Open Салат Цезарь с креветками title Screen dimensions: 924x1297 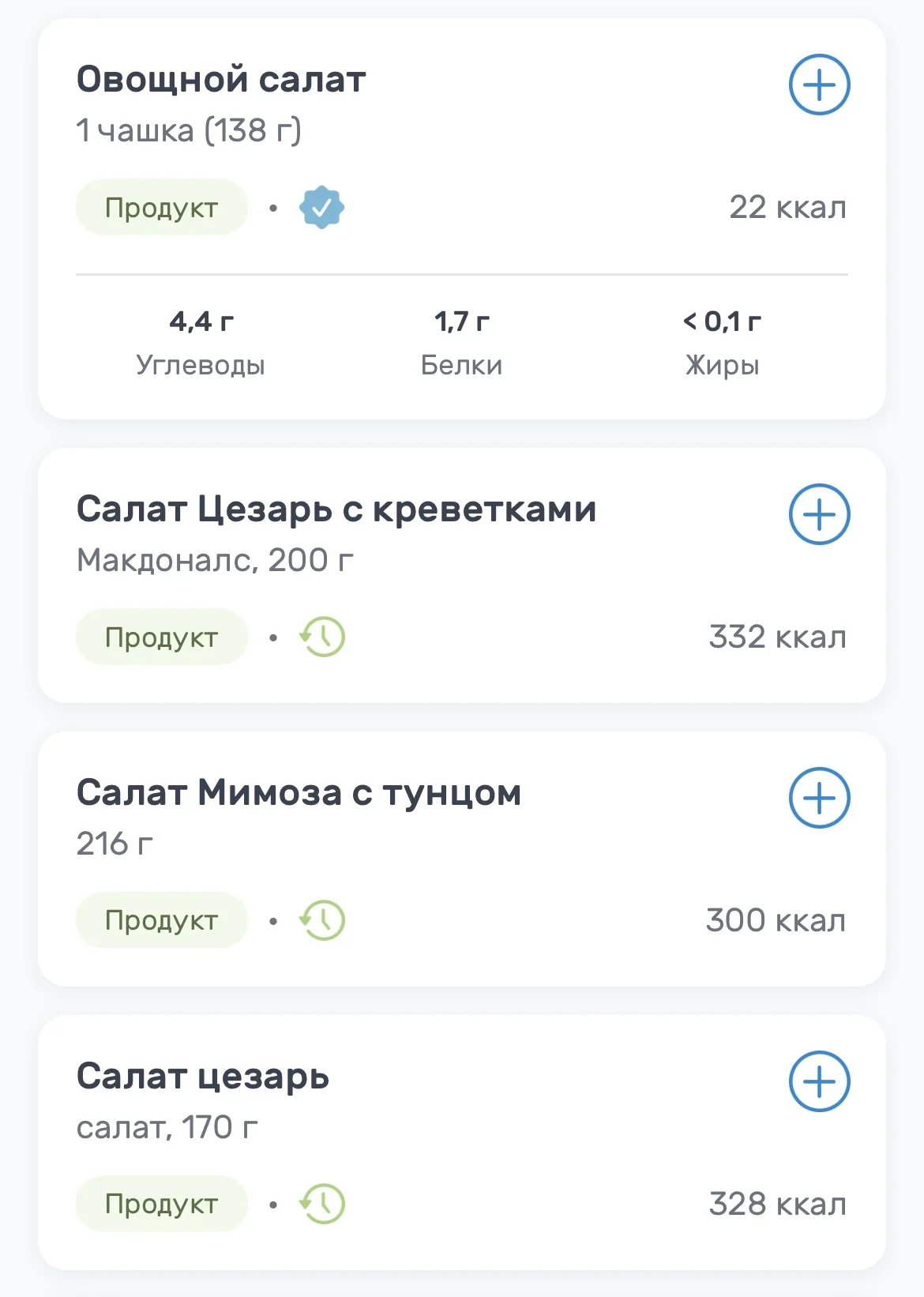336,509
